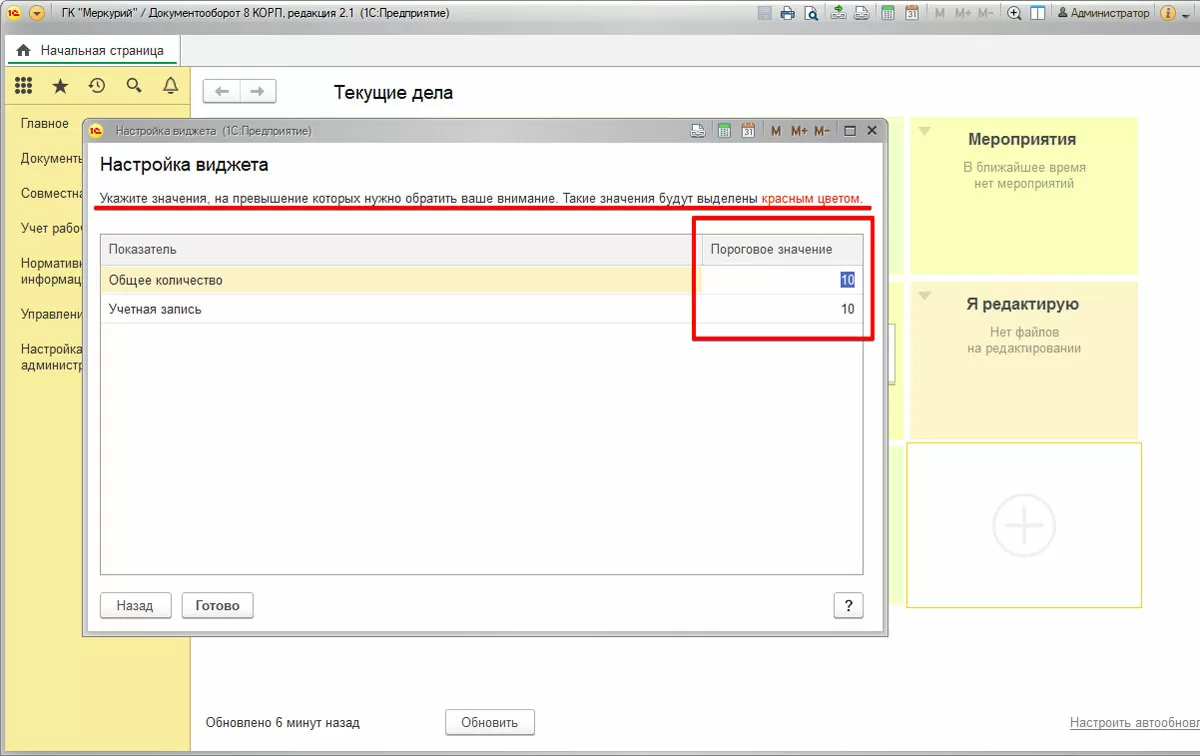Edit threshold value for Общее количество

(782, 280)
